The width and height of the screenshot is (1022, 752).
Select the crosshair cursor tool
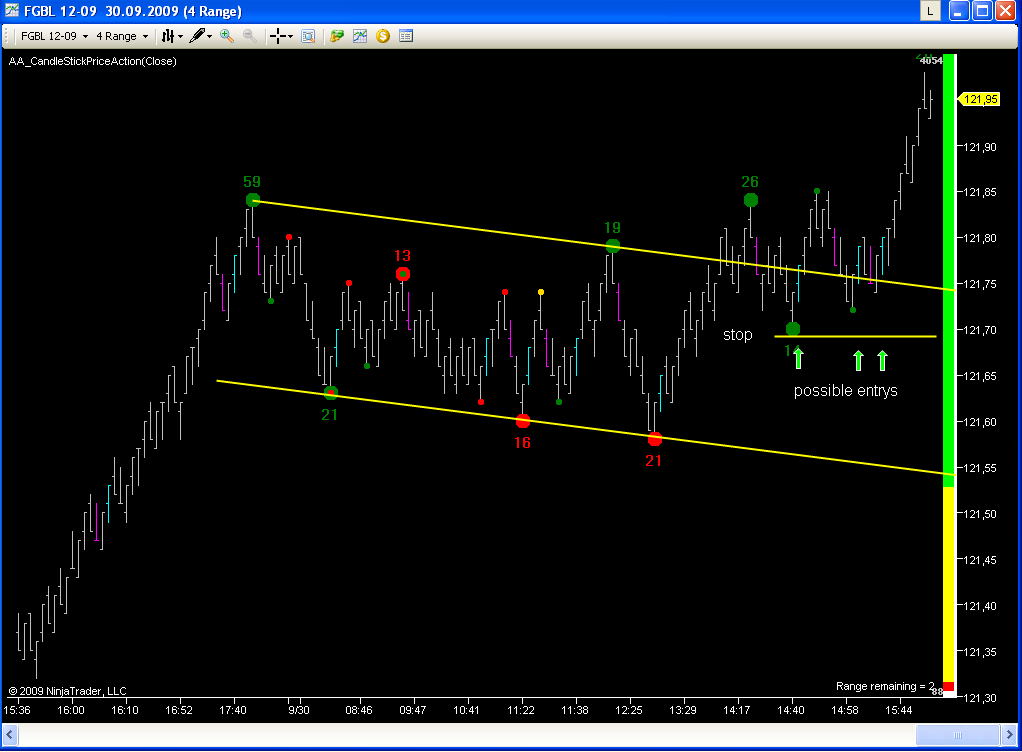[x=278, y=36]
